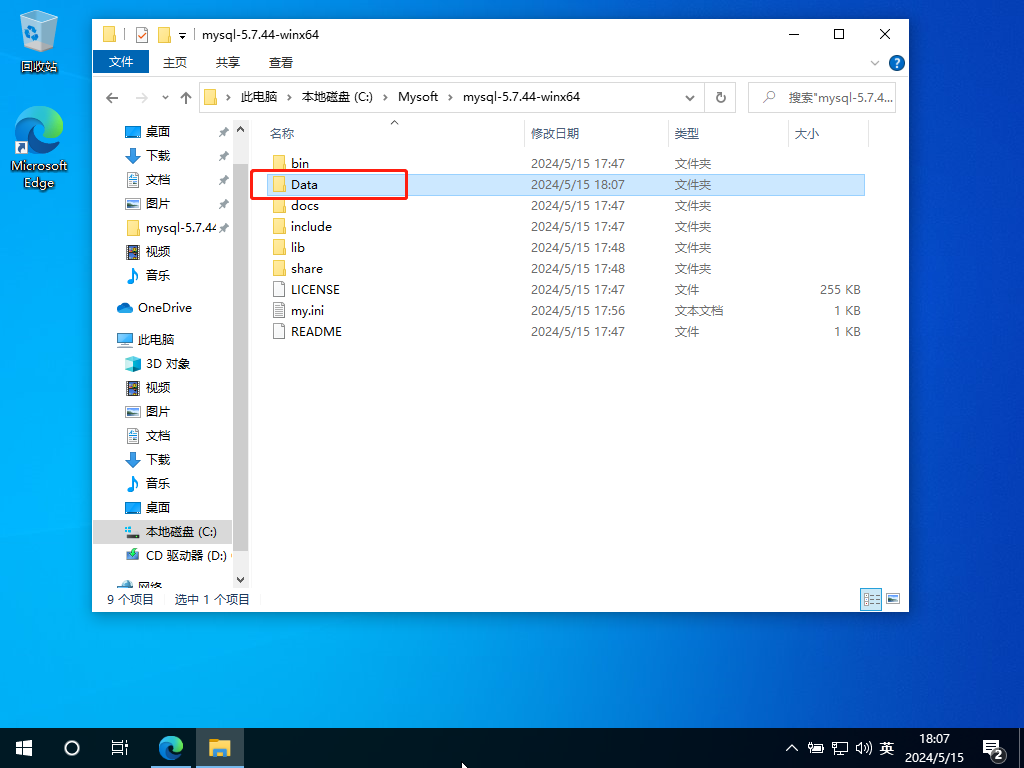Click the Refresh button in address bar

pos(719,98)
